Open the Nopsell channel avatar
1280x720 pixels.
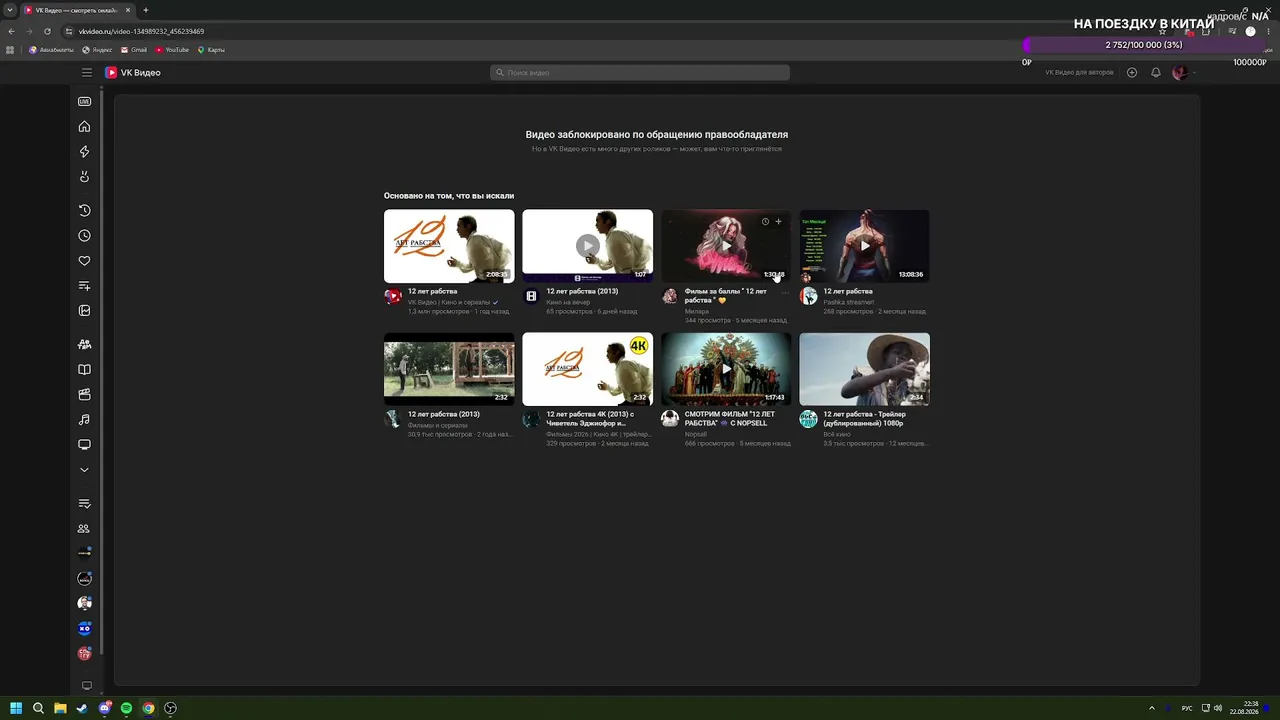pyautogui.click(x=670, y=419)
